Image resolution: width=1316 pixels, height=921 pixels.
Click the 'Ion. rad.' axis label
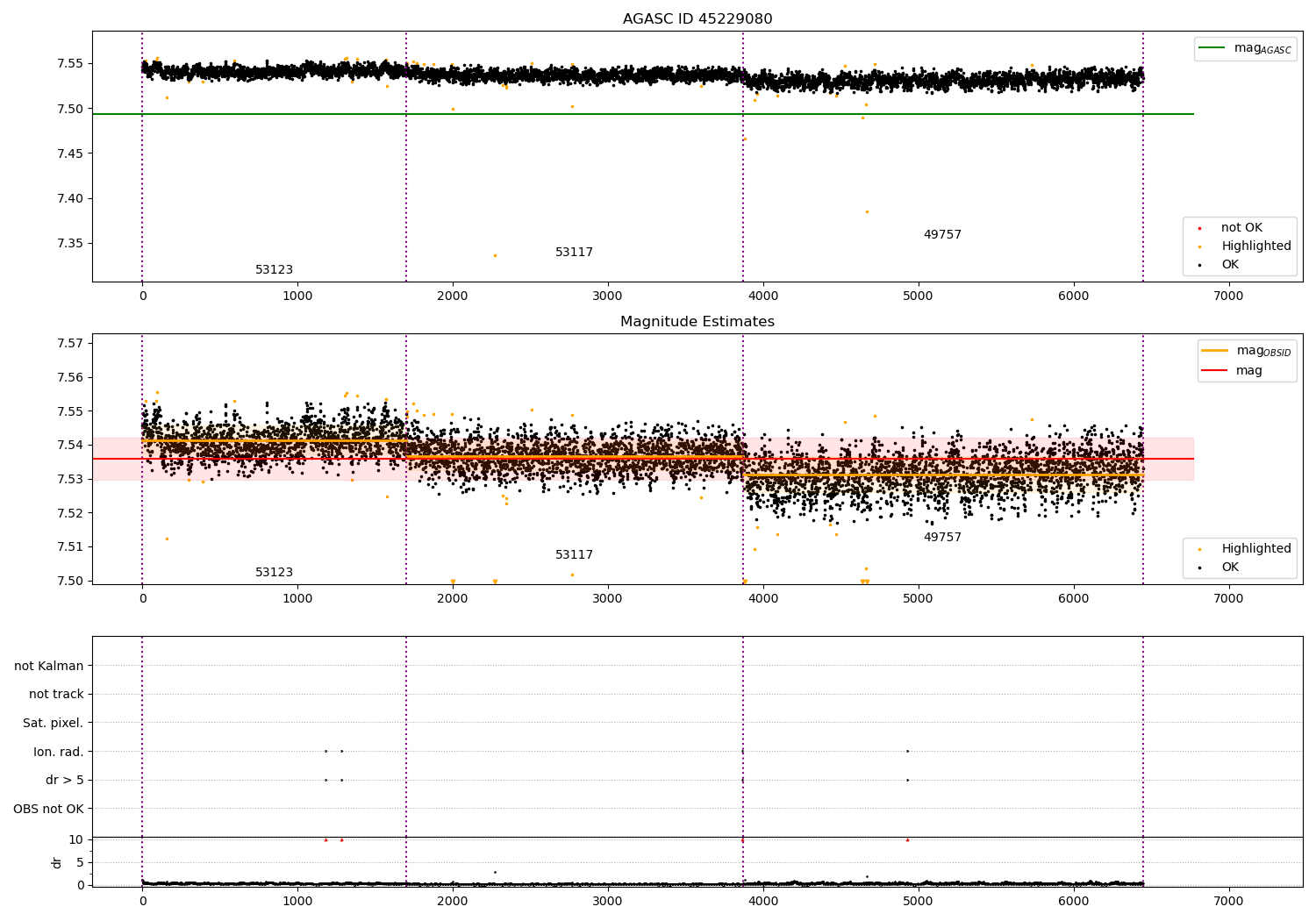click(x=58, y=752)
